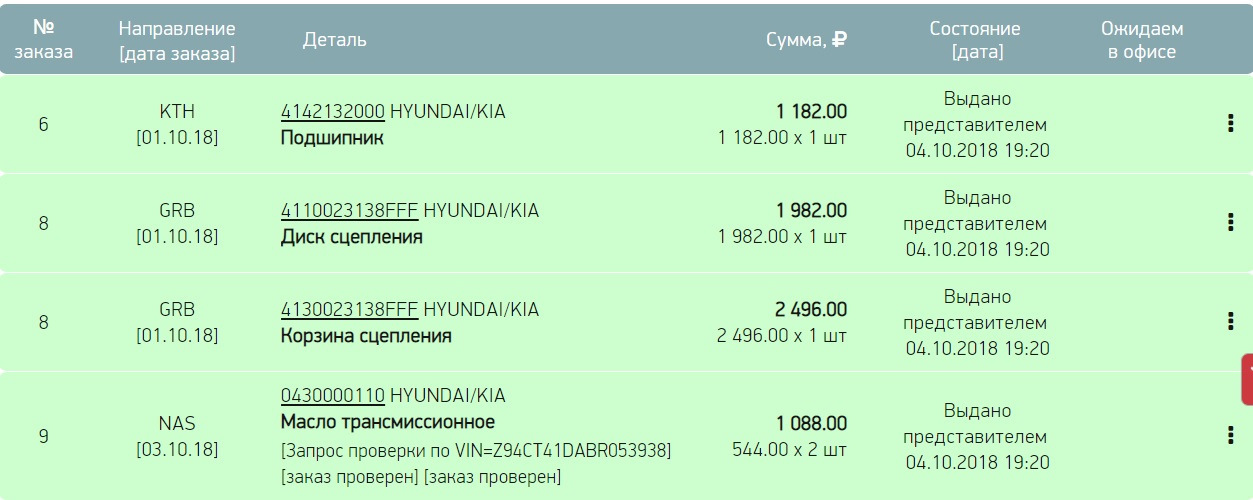
Task: Click the NAS direction in order 9
Action: coord(177,423)
